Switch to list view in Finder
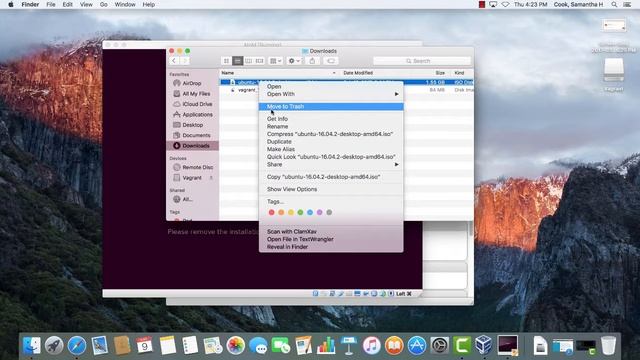Screen dimensions: 640x360 [238, 61]
